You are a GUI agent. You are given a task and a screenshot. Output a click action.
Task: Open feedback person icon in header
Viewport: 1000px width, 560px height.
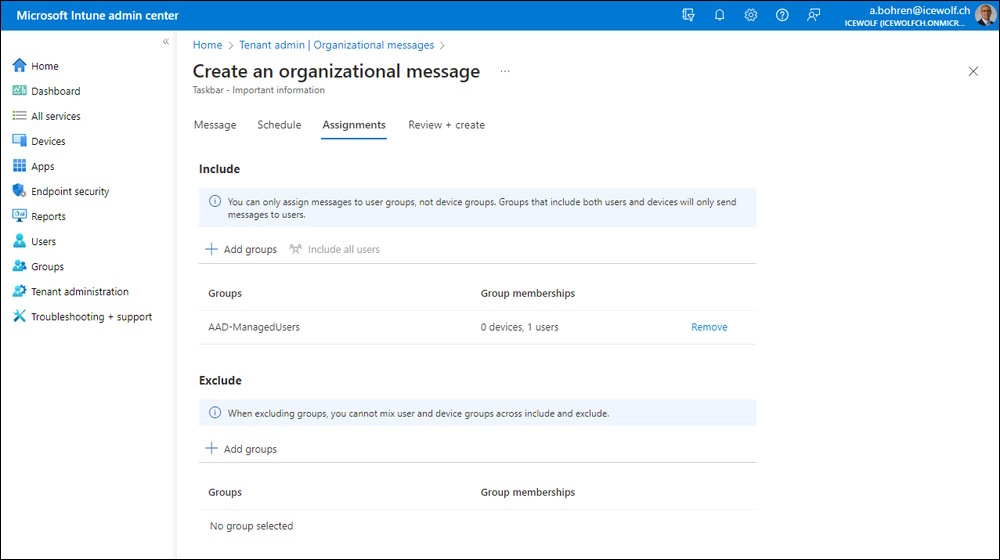pos(813,15)
